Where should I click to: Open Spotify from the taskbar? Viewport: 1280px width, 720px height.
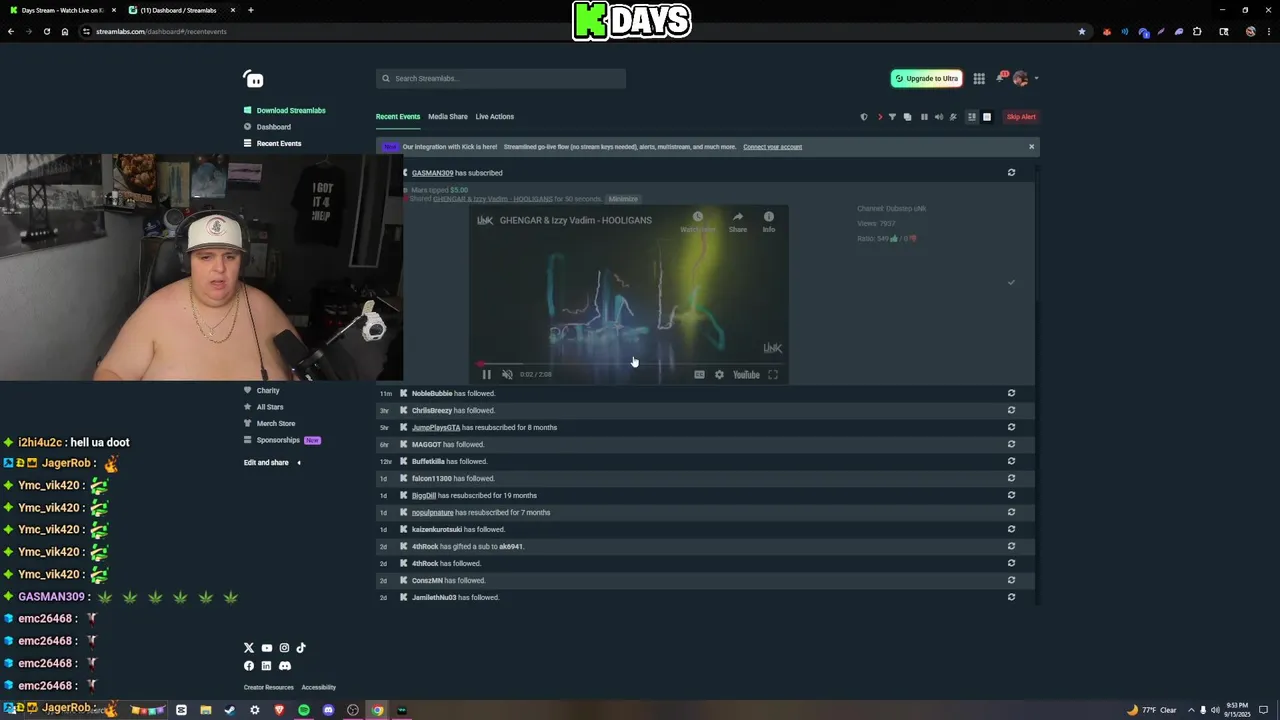coord(304,710)
